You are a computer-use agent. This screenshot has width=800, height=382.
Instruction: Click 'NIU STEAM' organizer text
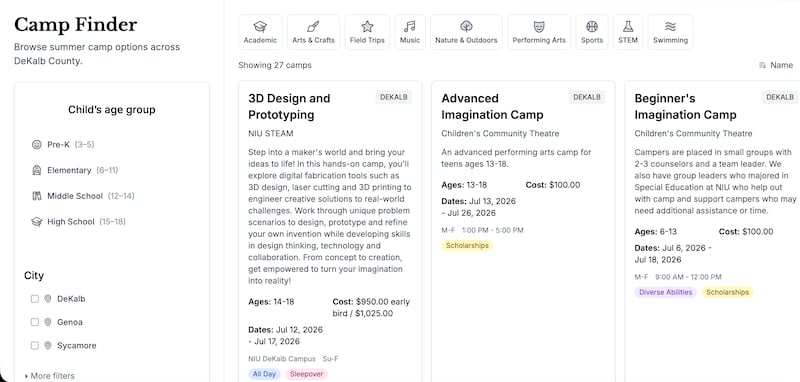(x=271, y=134)
